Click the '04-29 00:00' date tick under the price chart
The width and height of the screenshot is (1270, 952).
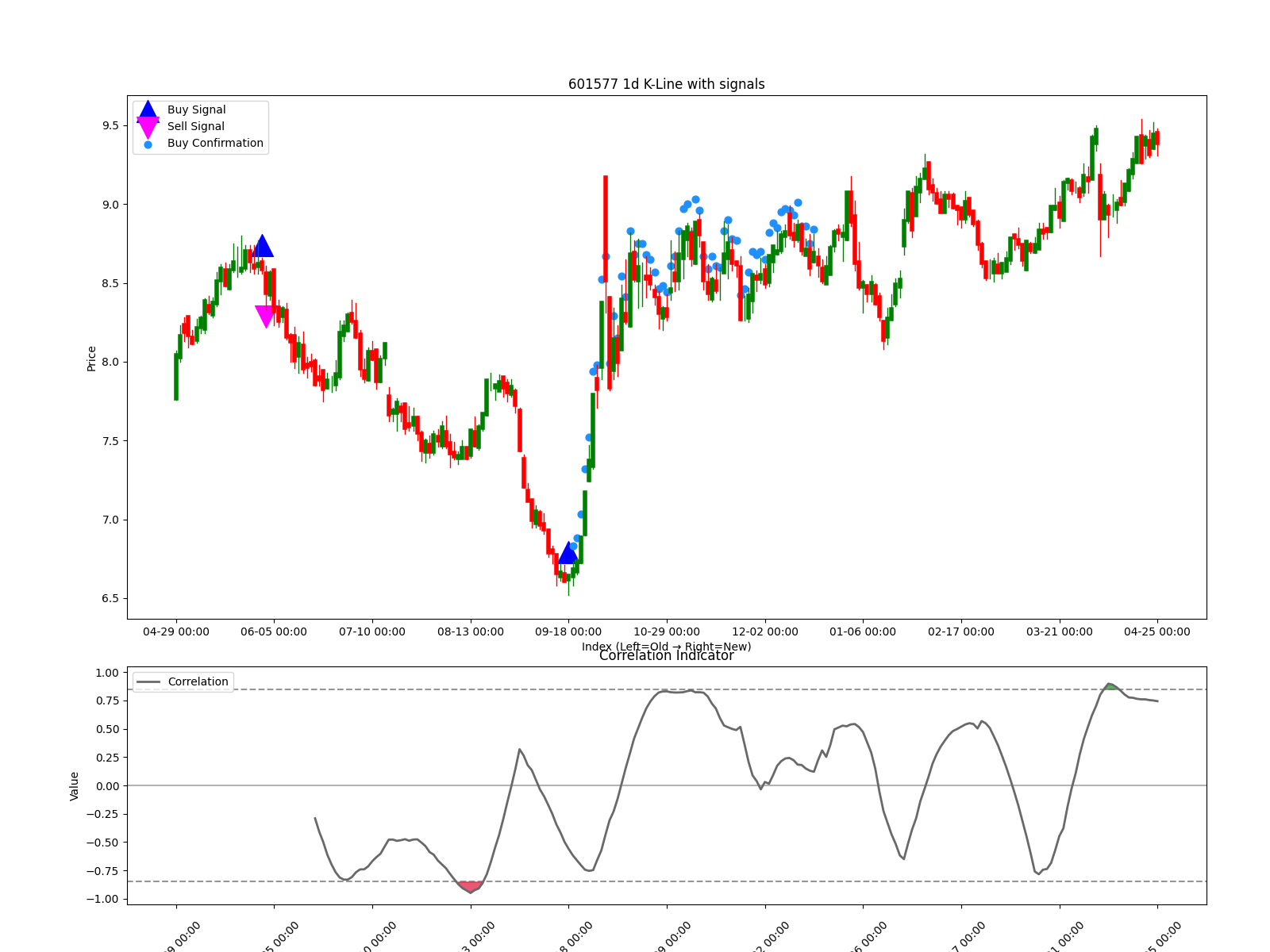coord(176,632)
